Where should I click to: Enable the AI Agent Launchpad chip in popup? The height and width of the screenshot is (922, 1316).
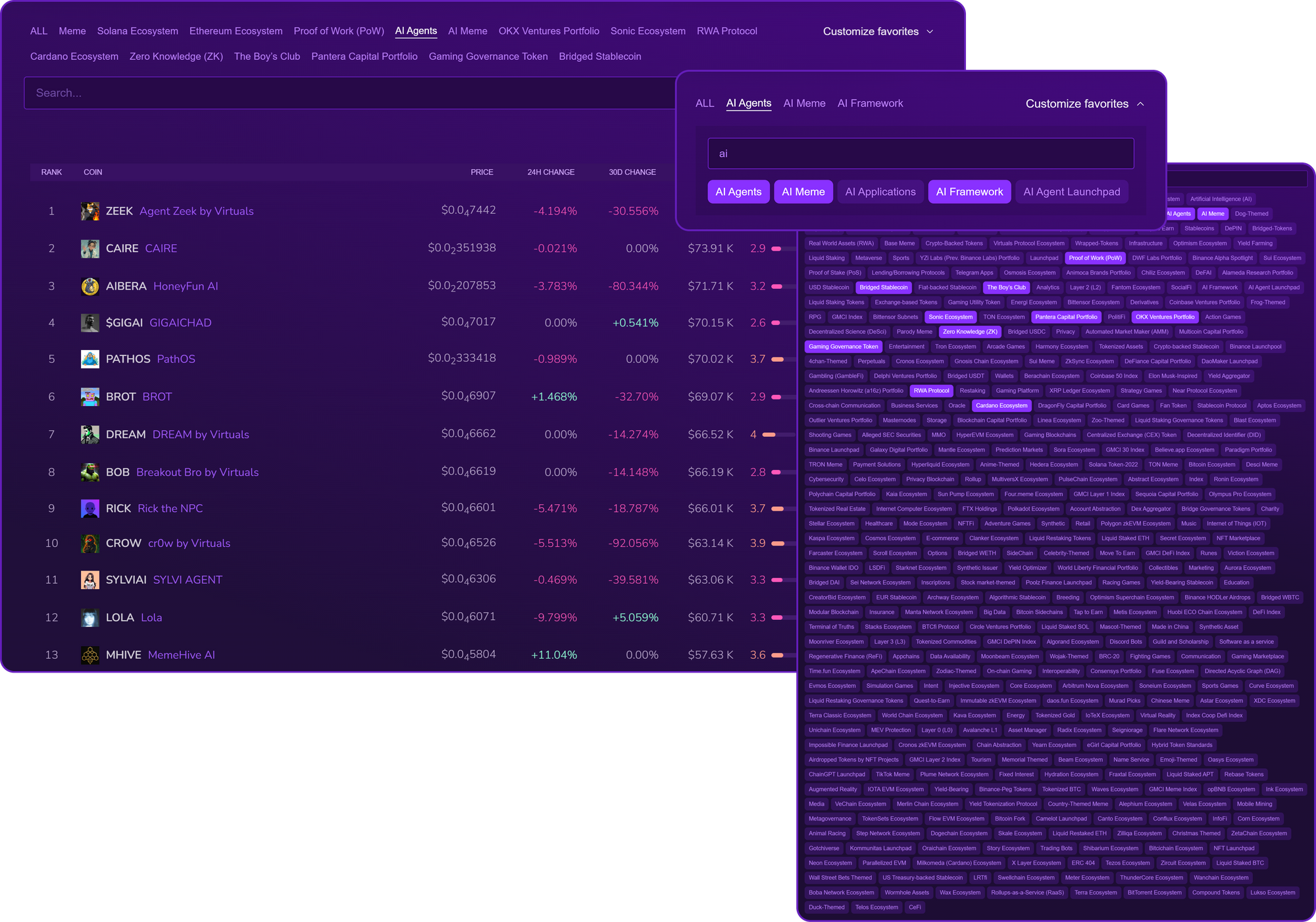[1072, 192]
